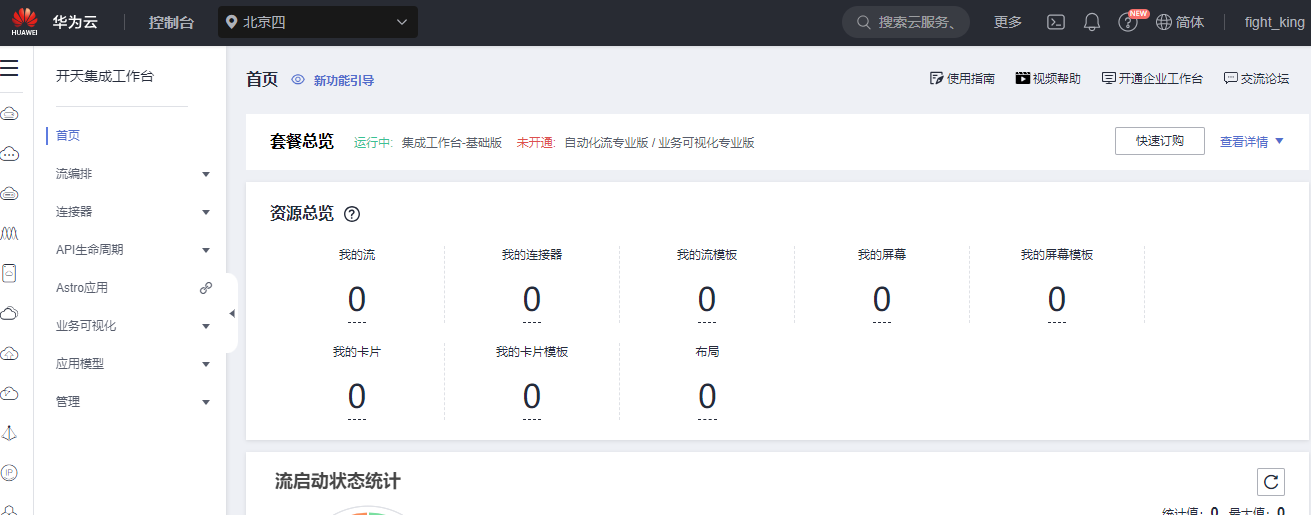Click the 开天集成工作台 sidebar title
The image size is (1311, 515).
click(x=105, y=76)
